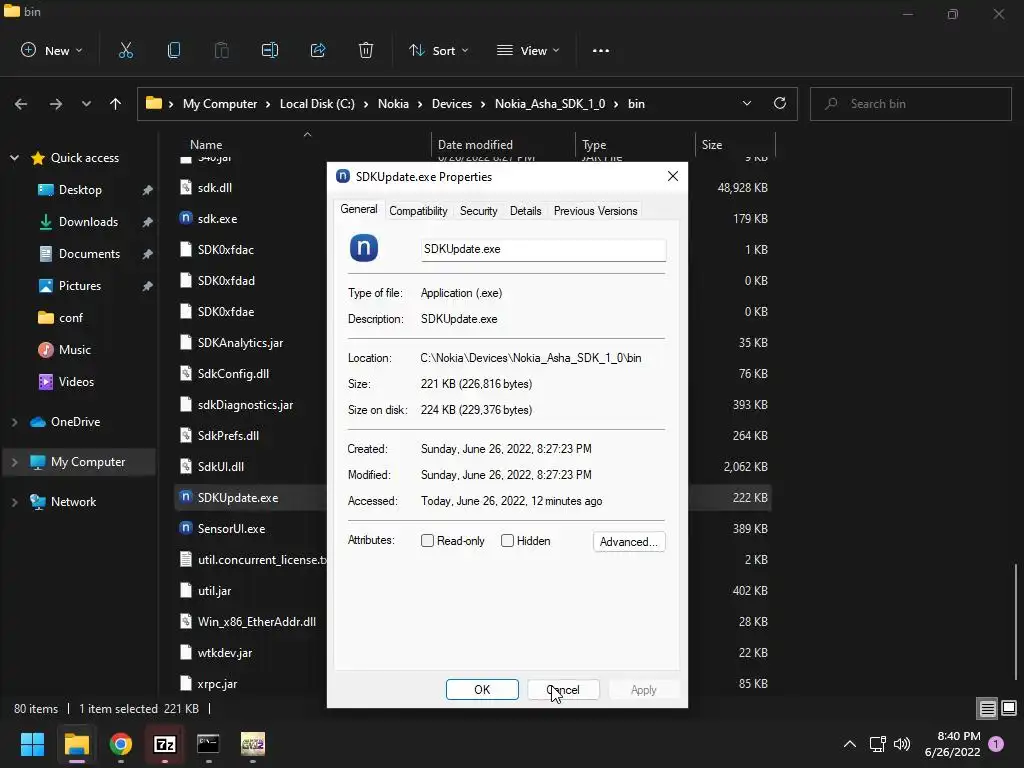The image size is (1024, 768).
Task: Toggle the Read-only checkbox
Action: pyautogui.click(x=427, y=541)
